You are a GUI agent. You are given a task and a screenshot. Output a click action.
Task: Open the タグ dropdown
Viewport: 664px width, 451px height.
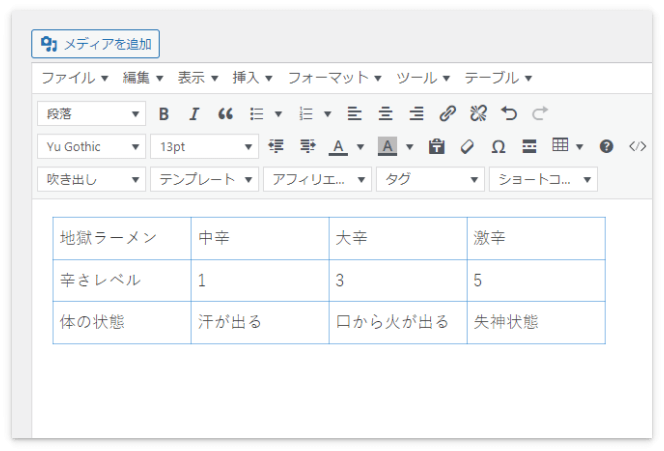(430, 179)
